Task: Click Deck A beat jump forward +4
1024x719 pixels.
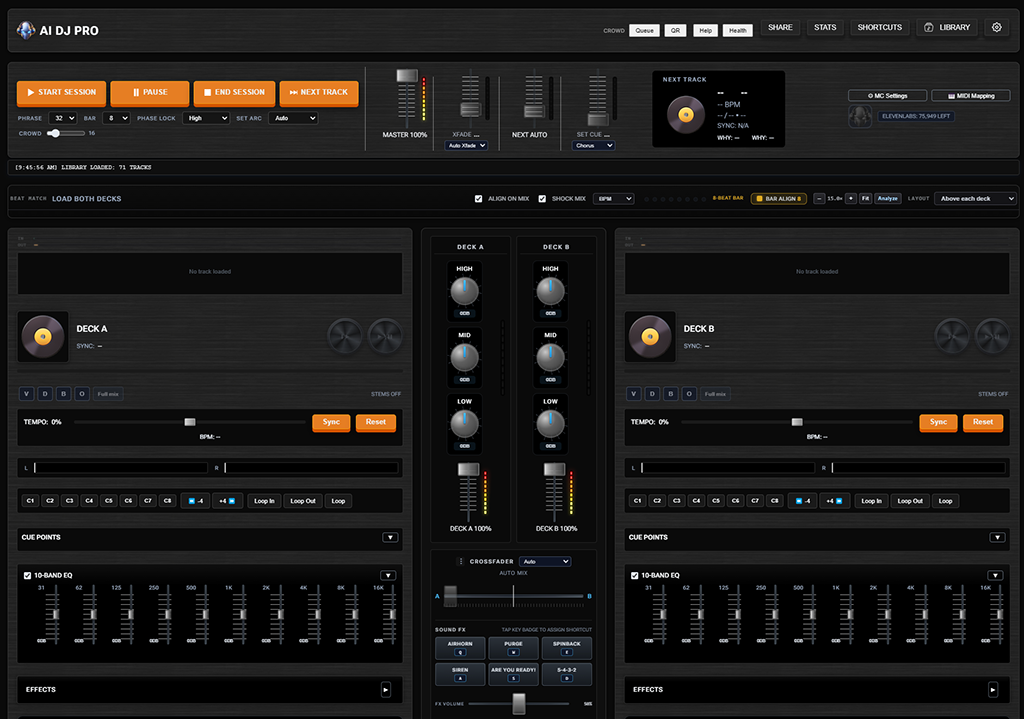Action: click(x=227, y=501)
